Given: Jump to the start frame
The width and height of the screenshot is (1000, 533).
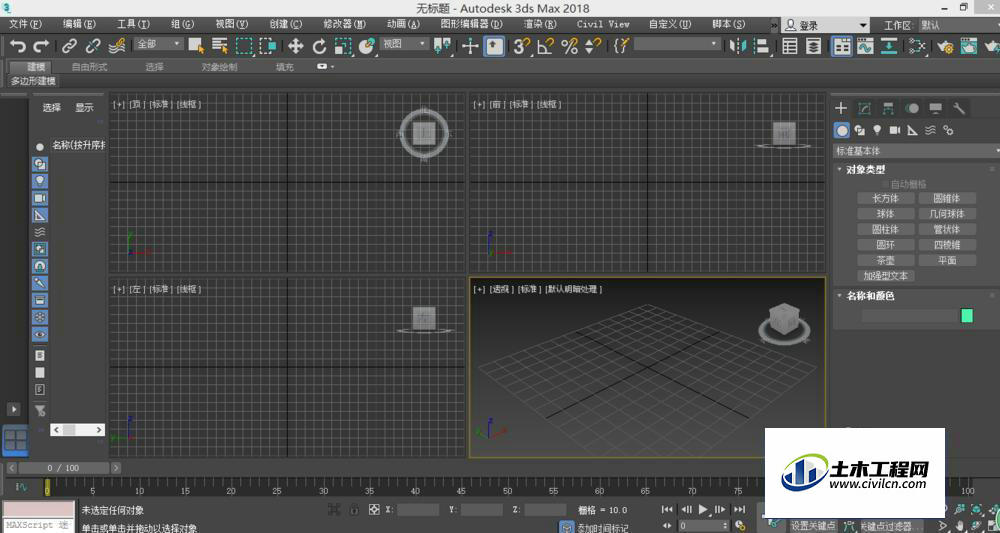Looking at the screenshot, I should 667,509.
